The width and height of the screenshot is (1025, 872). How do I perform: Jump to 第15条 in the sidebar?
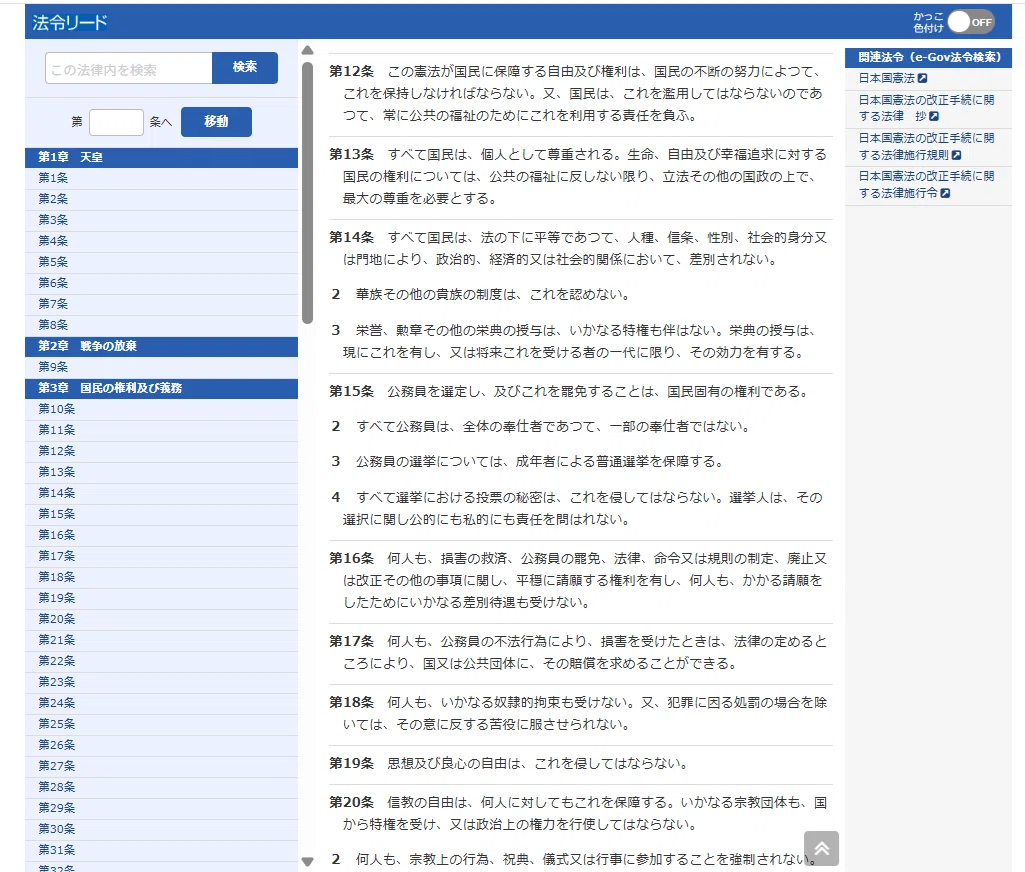161,514
